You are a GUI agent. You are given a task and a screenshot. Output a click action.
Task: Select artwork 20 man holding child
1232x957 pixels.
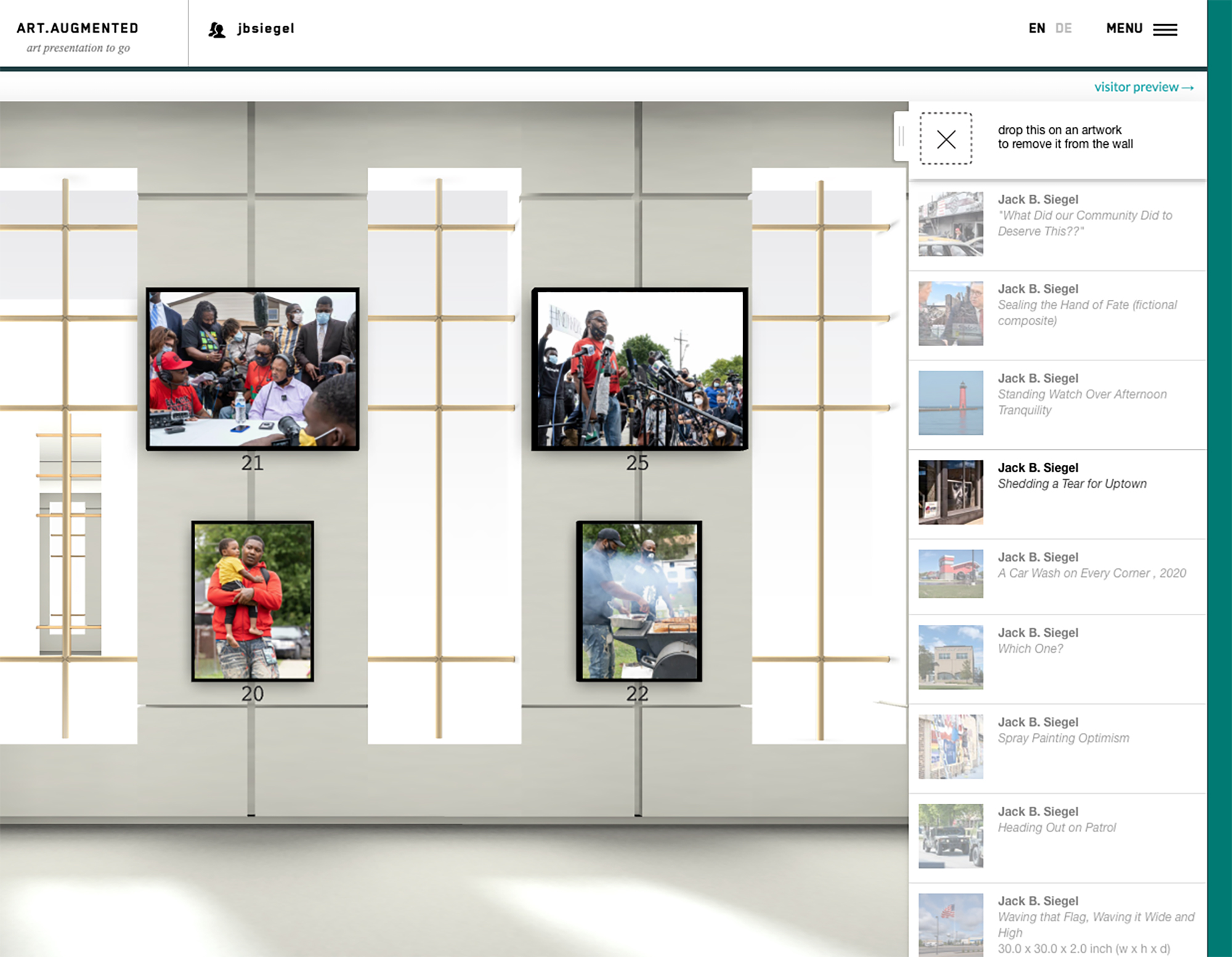253,600
